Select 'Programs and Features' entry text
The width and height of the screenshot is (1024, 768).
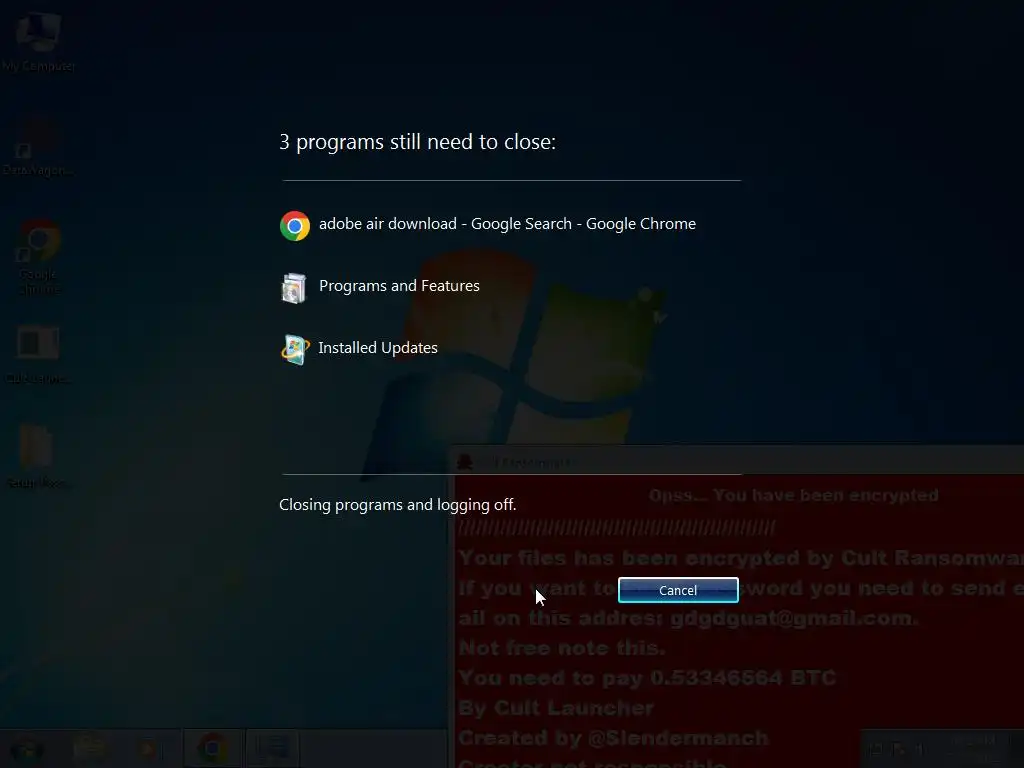399,286
